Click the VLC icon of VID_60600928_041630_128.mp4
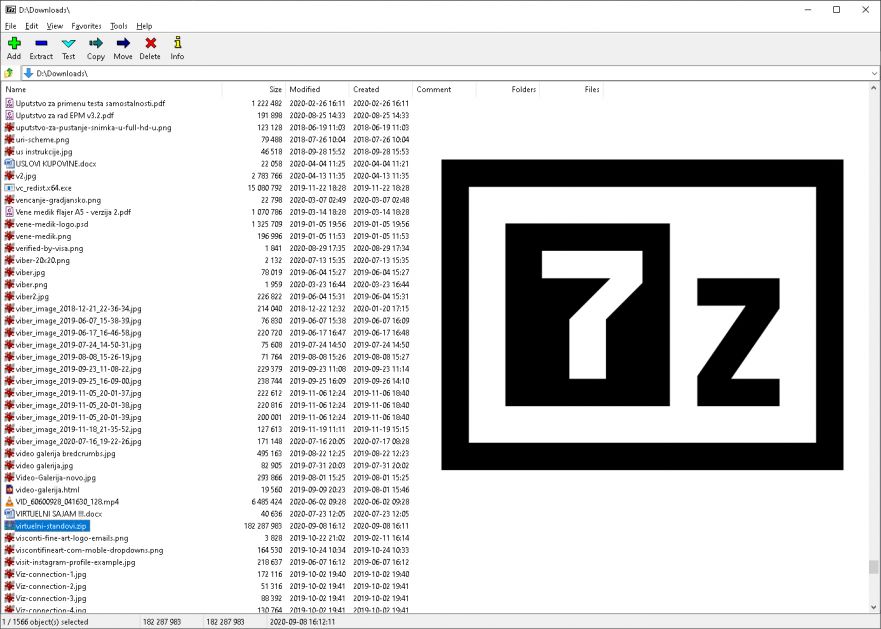 (x=9, y=502)
